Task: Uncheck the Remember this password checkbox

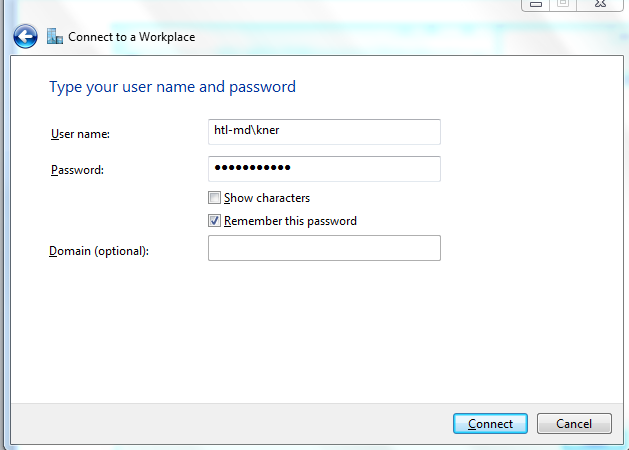Action: [x=214, y=221]
